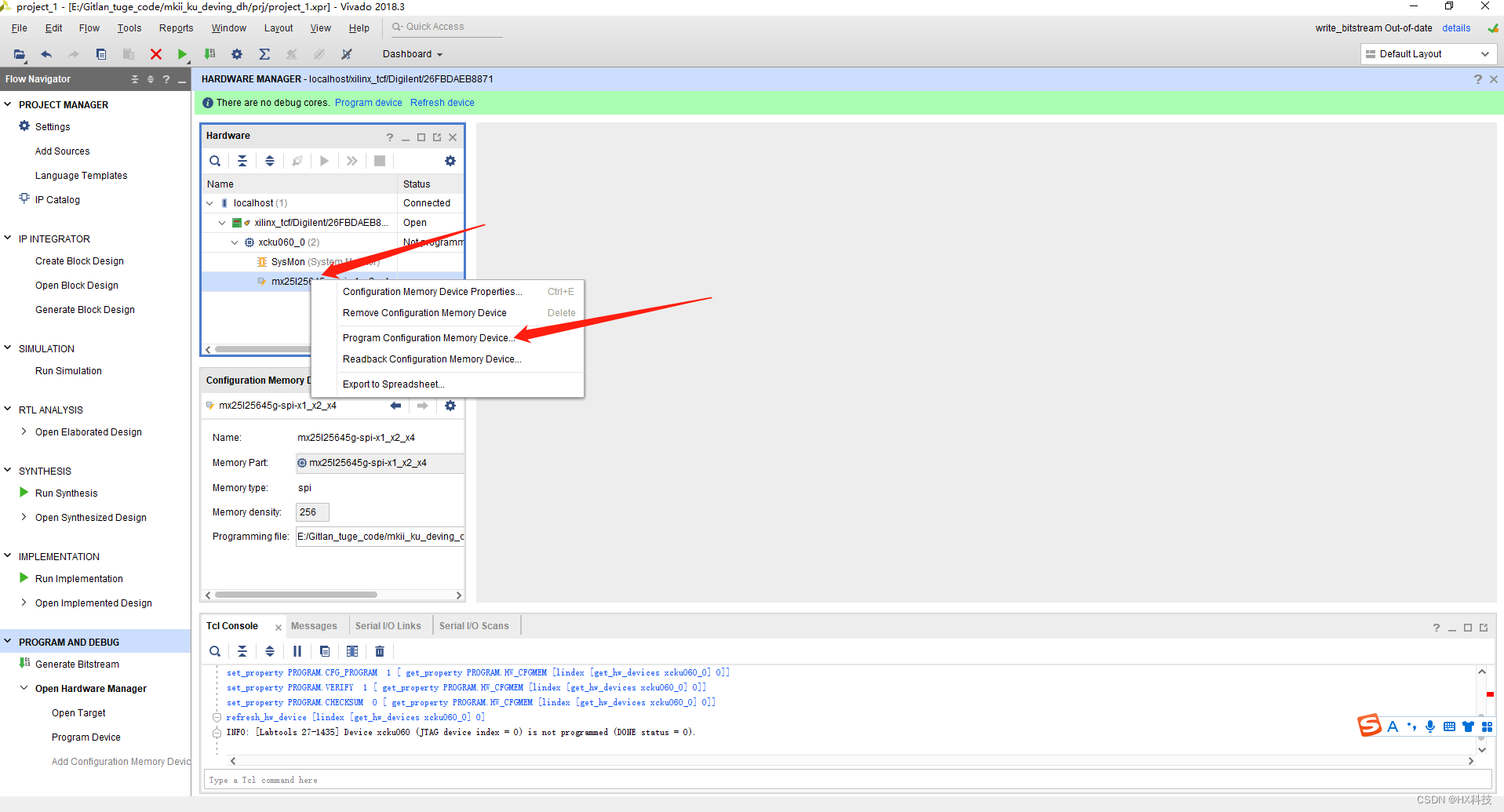Click the properties panel horizontal scrollbar
Image resolution: width=1504 pixels, height=812 pixels.
(296, 595)
